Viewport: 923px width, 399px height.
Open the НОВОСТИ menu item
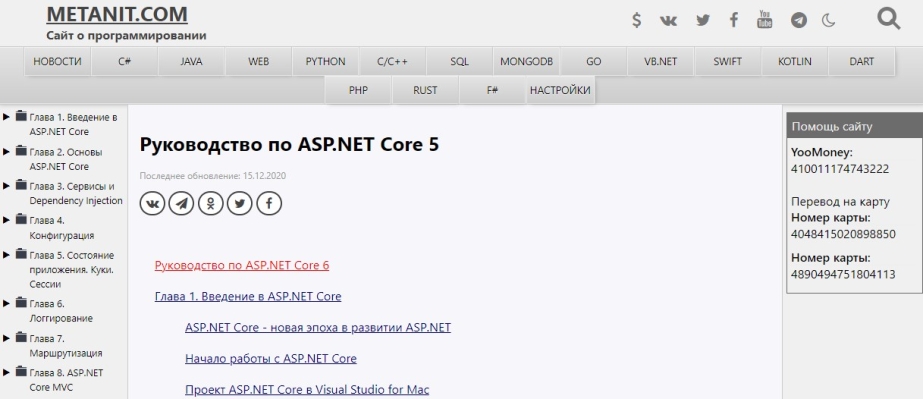click(57, 61)
